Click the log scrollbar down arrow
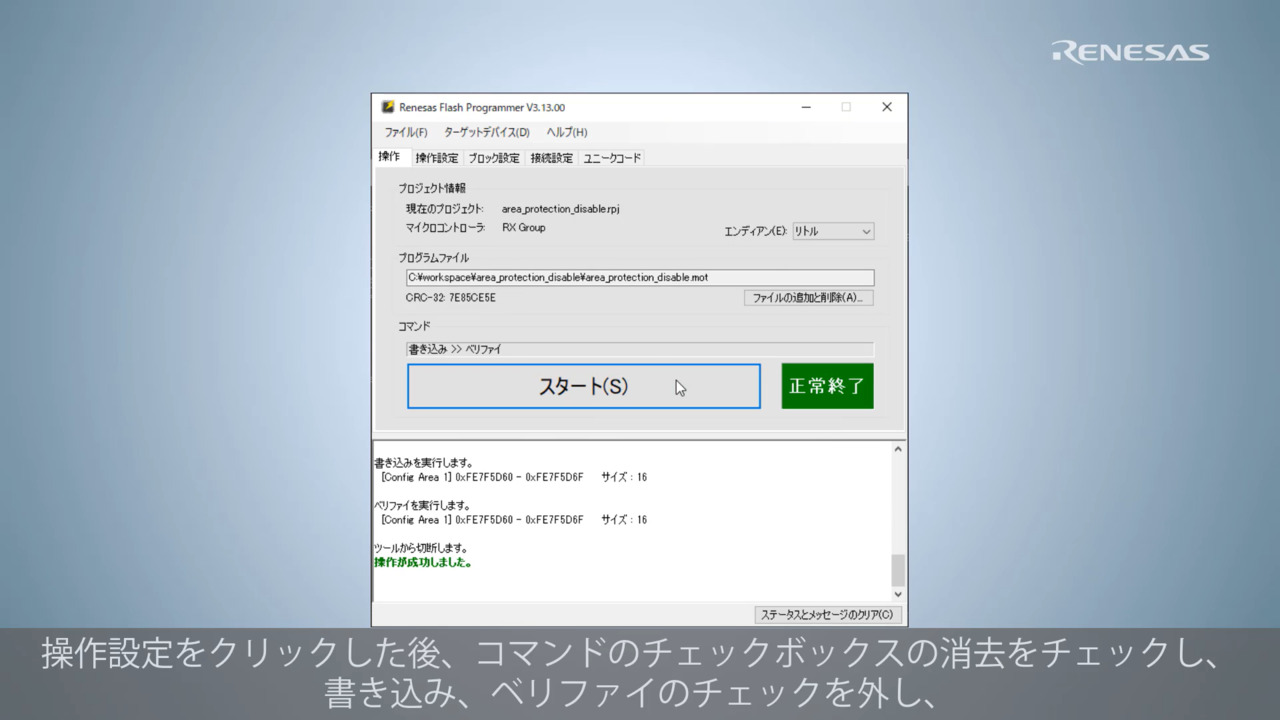This screenshot has height=720, width=1280. (898, 594)
